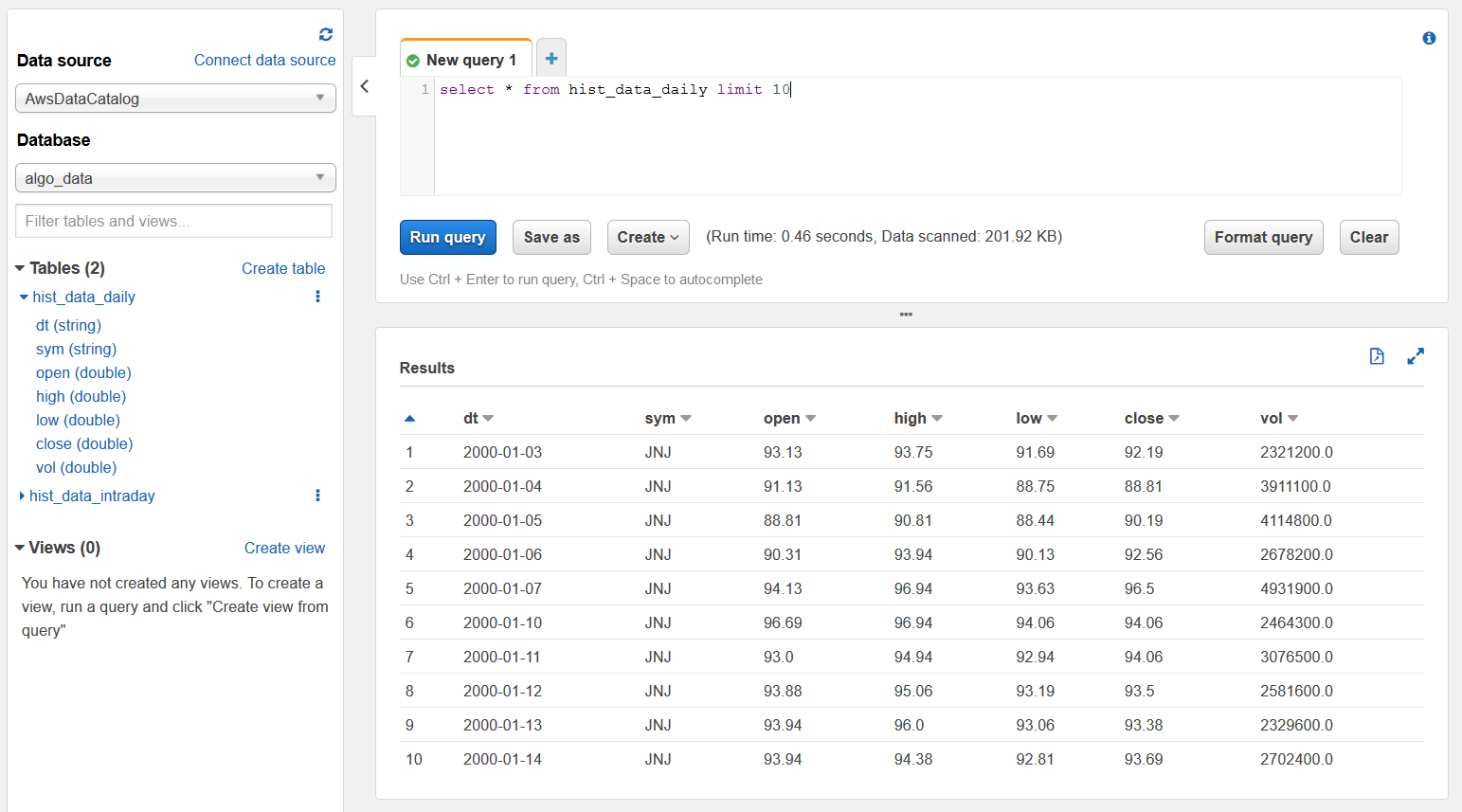Open the Create dropdown button

coord(648,237)
